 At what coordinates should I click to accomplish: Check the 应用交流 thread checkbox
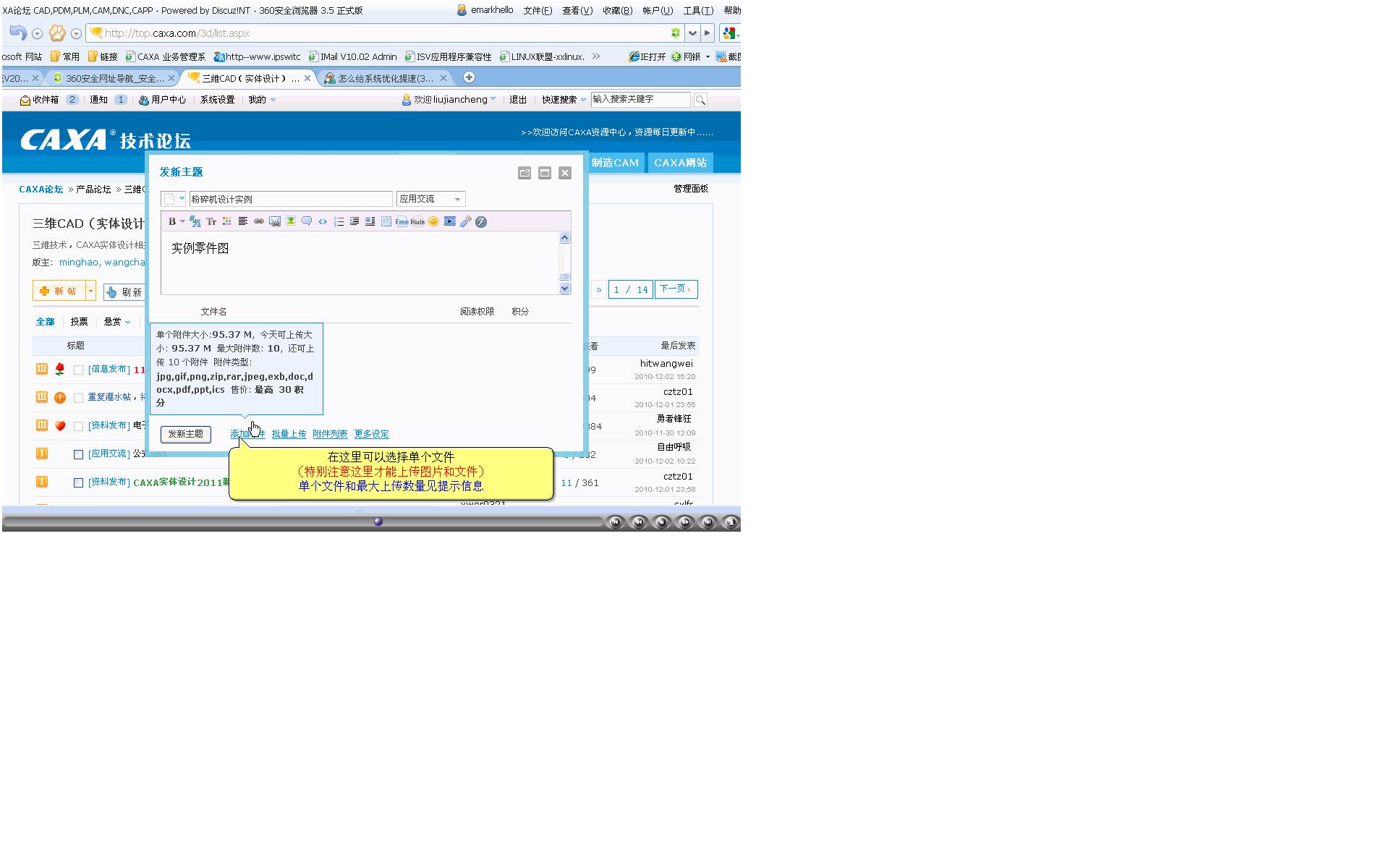[78, 454]
